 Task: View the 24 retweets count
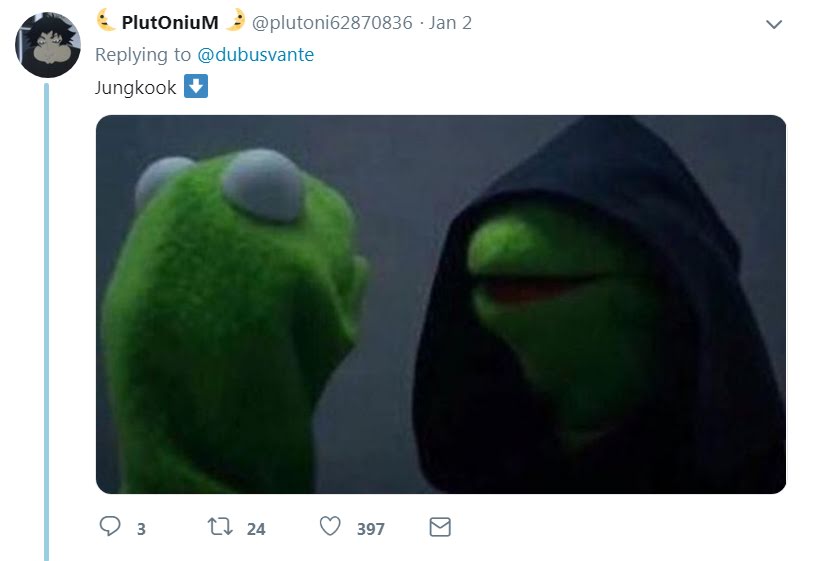[256, 529]
